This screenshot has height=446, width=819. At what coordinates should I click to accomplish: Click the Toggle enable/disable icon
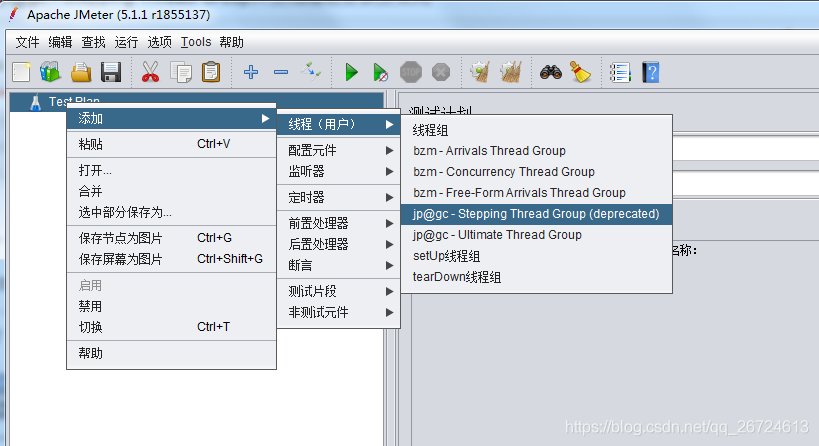pos(311,72)
